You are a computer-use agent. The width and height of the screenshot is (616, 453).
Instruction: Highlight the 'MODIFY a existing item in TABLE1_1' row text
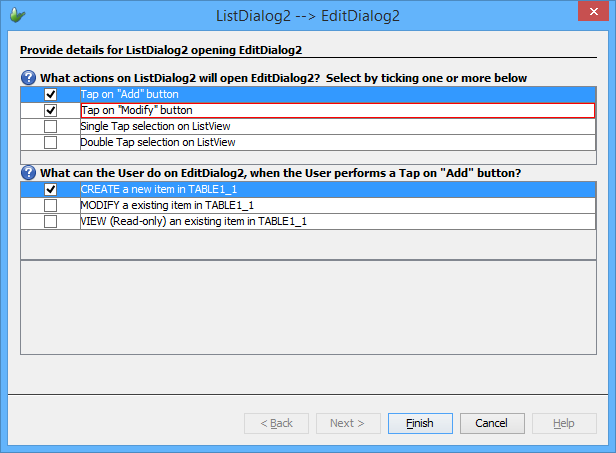click(x=167, y=205)
